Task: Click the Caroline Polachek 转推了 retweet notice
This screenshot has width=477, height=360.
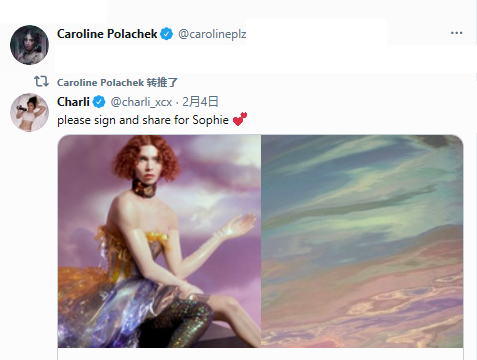Action: click(x=117, y=82)
